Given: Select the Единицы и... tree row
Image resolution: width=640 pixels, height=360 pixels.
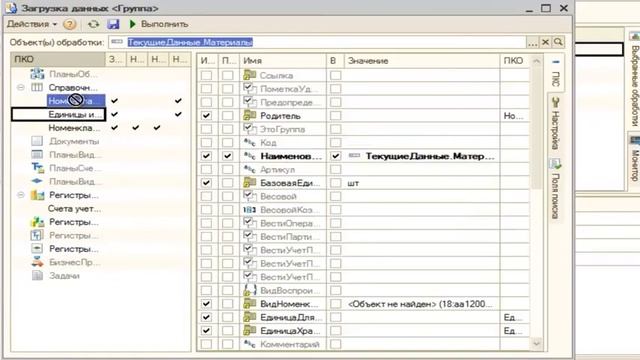Looking at the screenshot, I should tap(58, 114).
